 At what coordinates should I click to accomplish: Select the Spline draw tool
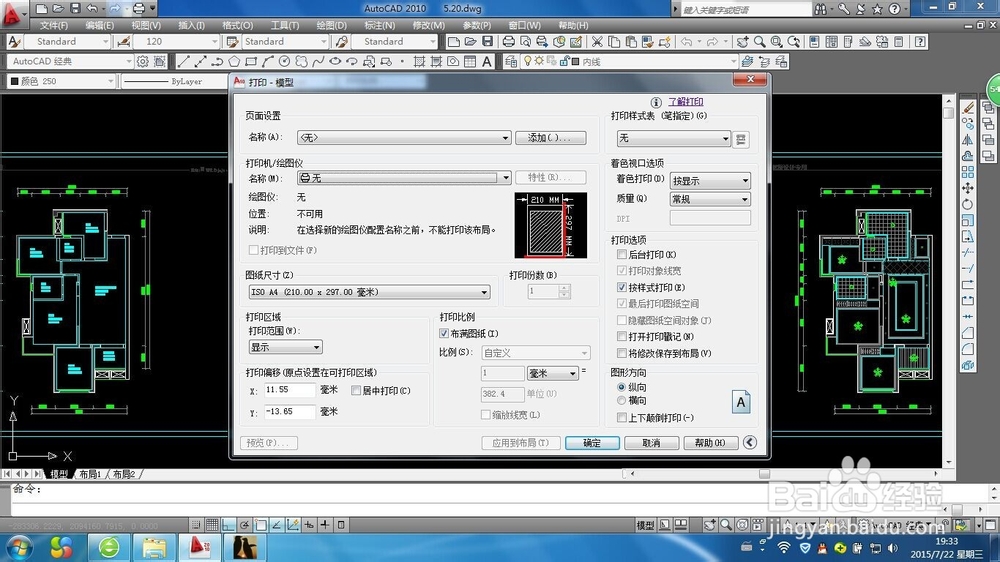(x=318, y=61)
